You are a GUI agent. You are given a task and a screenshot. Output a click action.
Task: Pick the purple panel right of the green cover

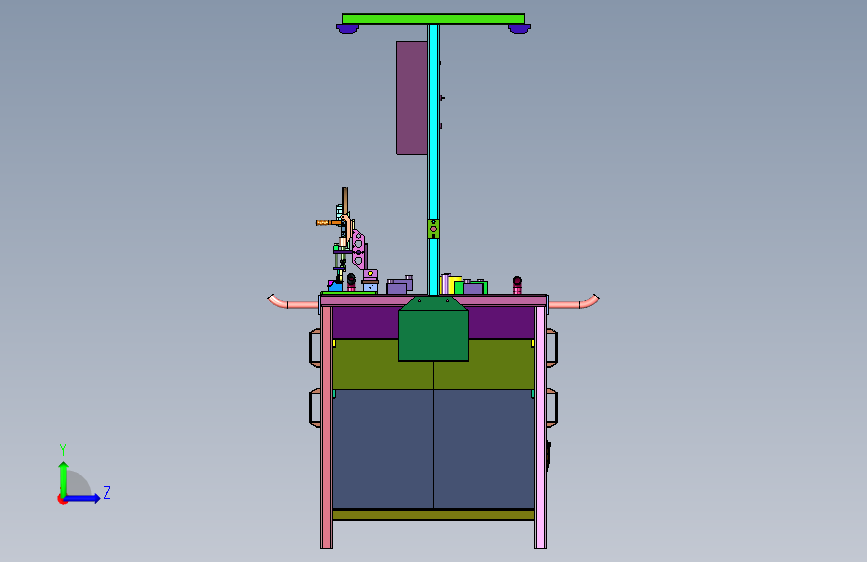pos(502,323)
